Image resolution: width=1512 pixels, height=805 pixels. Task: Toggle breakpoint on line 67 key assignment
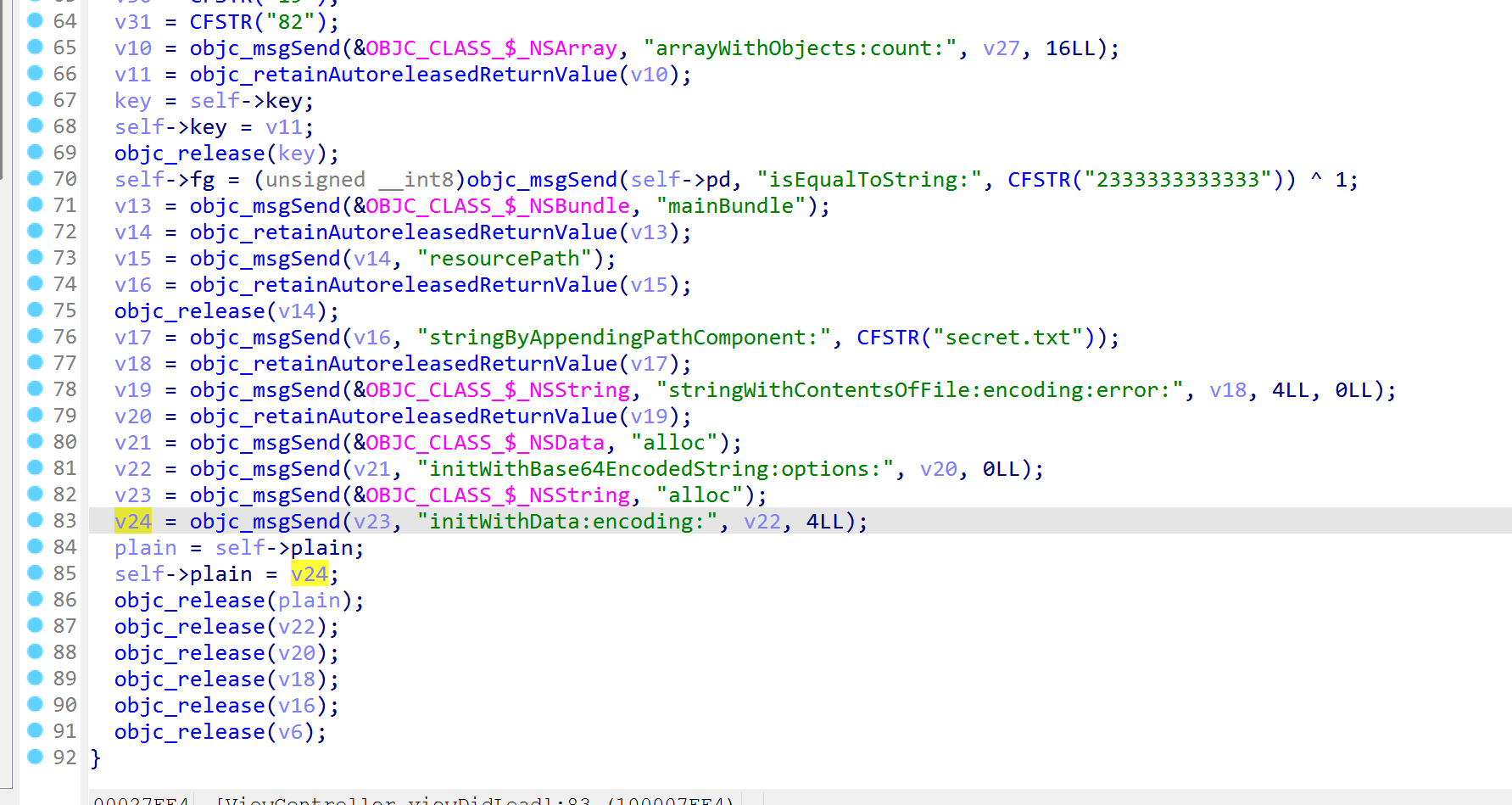click(x=35, y=99)
